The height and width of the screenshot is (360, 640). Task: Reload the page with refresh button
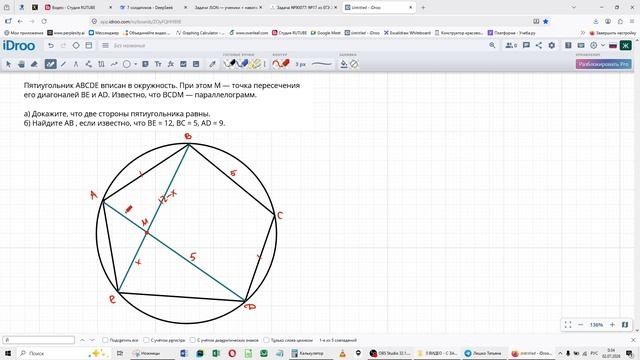click(44, 21)
